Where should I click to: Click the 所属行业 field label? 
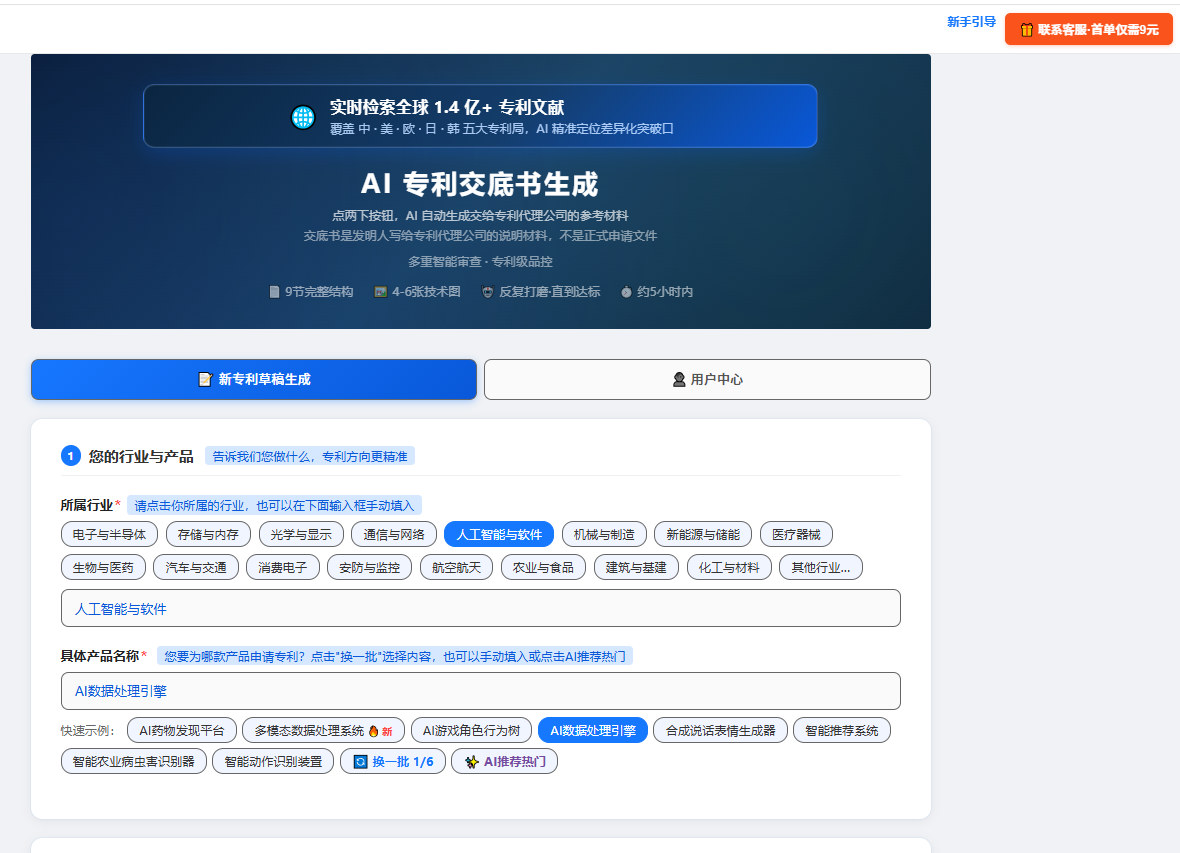87,505
